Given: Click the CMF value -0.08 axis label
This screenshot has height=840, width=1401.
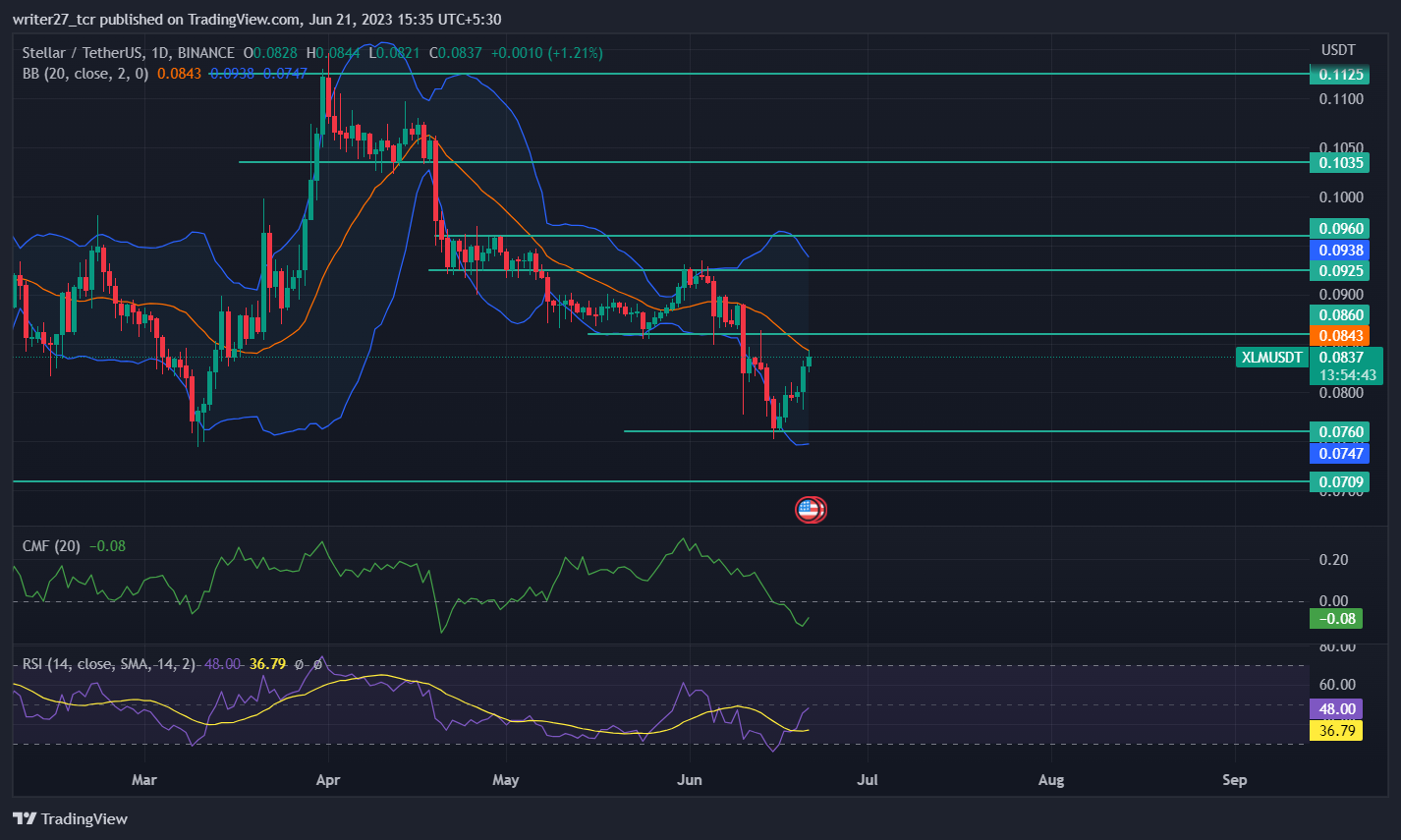Looking at the screenshot, I should pyautogui.click(x=1336, y=619).
